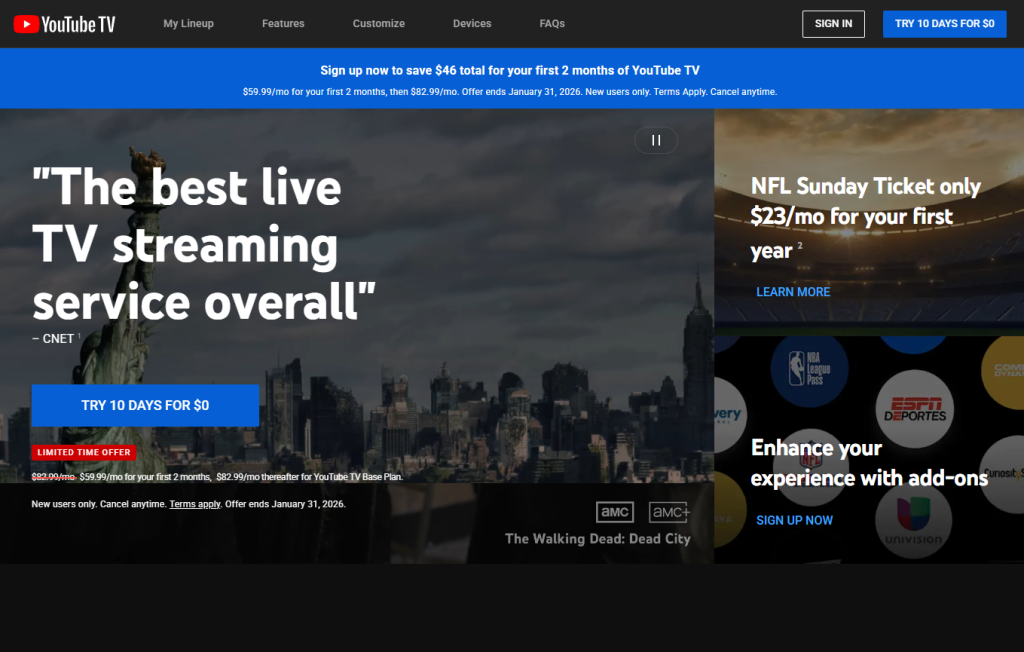Click hero TRY 10 DAYS FOR $0 button
The image size is (1024, 652).
[145, 405]
